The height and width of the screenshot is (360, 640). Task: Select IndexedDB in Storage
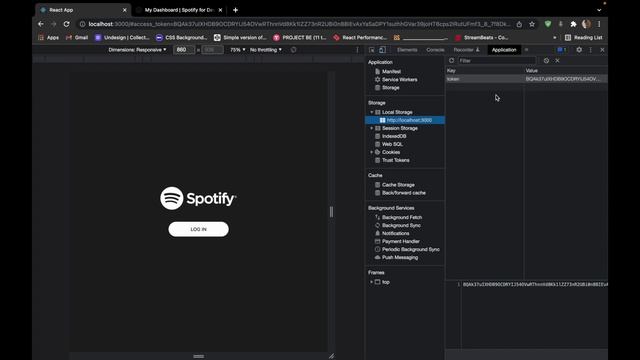click(x=394, y=136)
